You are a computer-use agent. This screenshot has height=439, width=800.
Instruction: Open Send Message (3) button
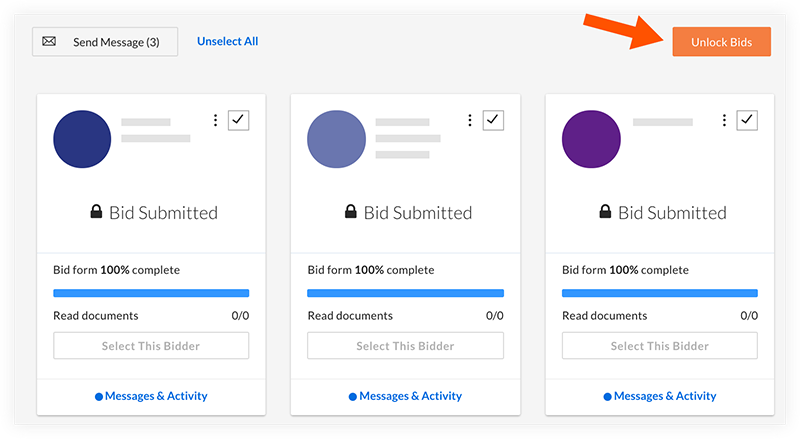pyautogui.click(x=105, y=42)
